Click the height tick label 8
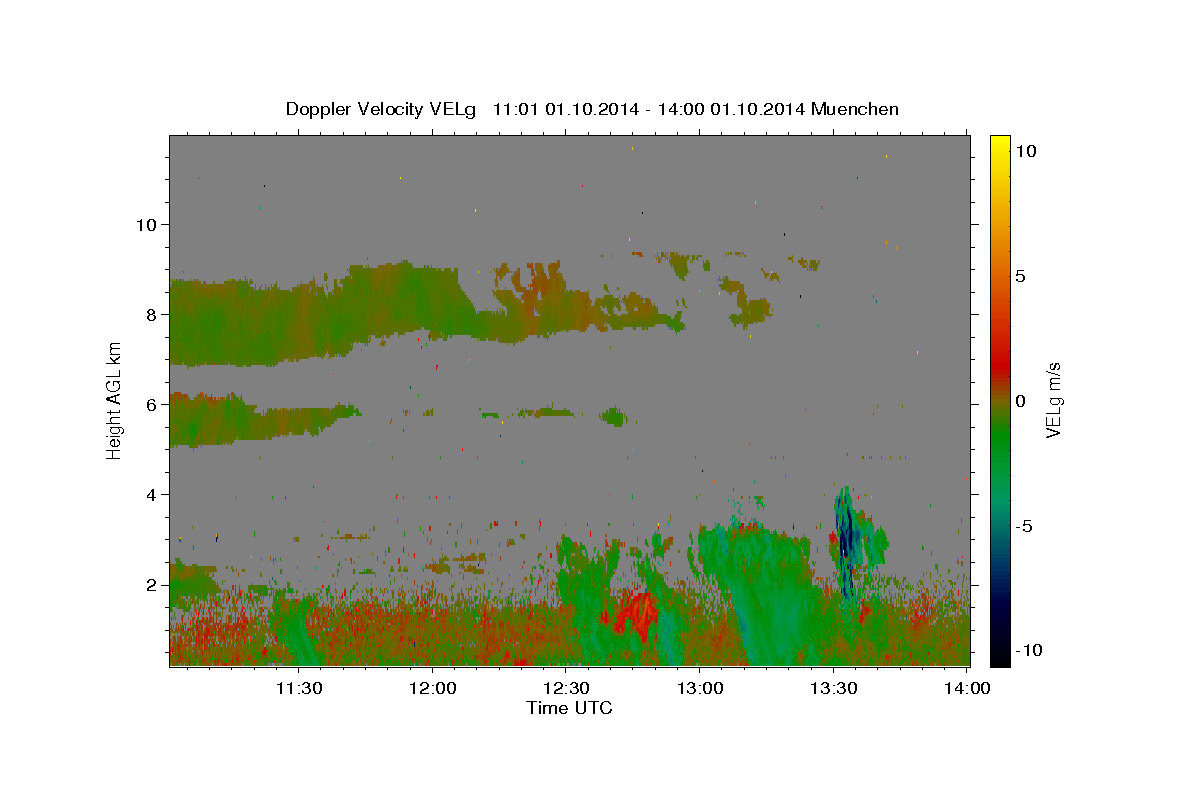This screenshot has height=800, width=1200. tap(152, 314)
